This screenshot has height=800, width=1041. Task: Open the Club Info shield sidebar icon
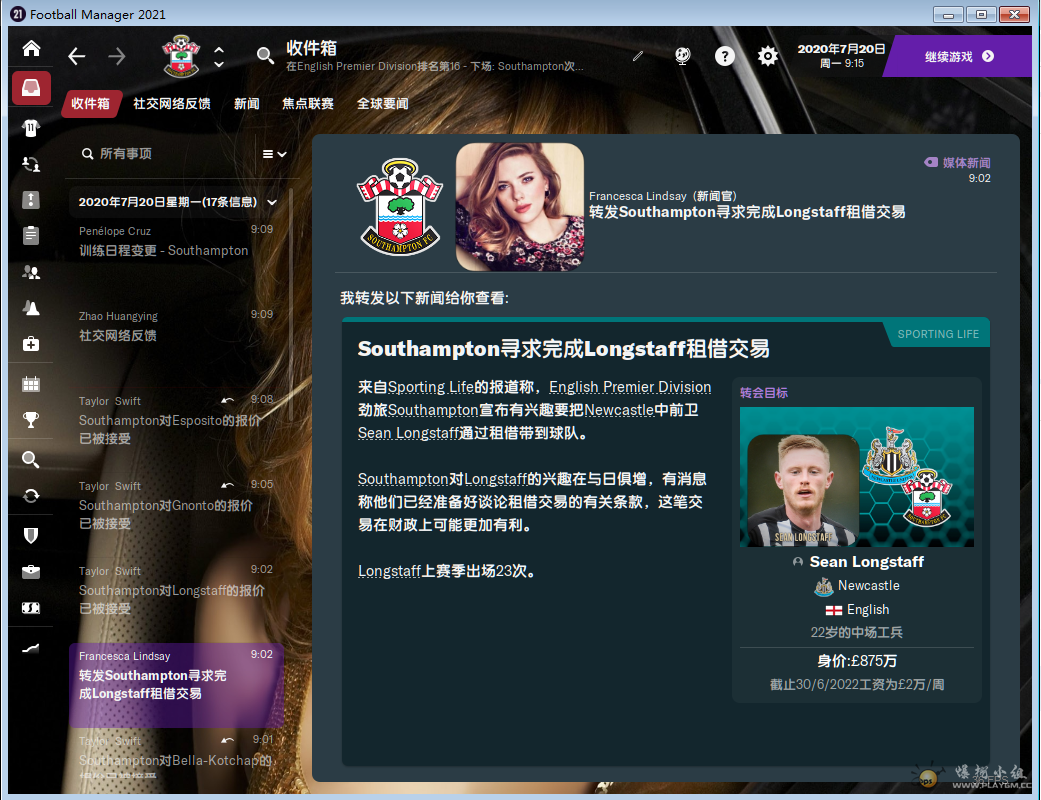pos(31,535)
